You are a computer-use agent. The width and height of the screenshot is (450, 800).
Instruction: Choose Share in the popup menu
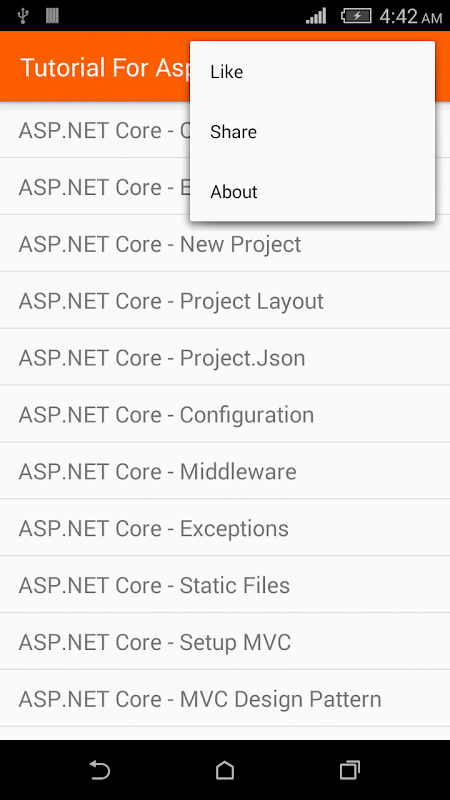pos(312,132)
